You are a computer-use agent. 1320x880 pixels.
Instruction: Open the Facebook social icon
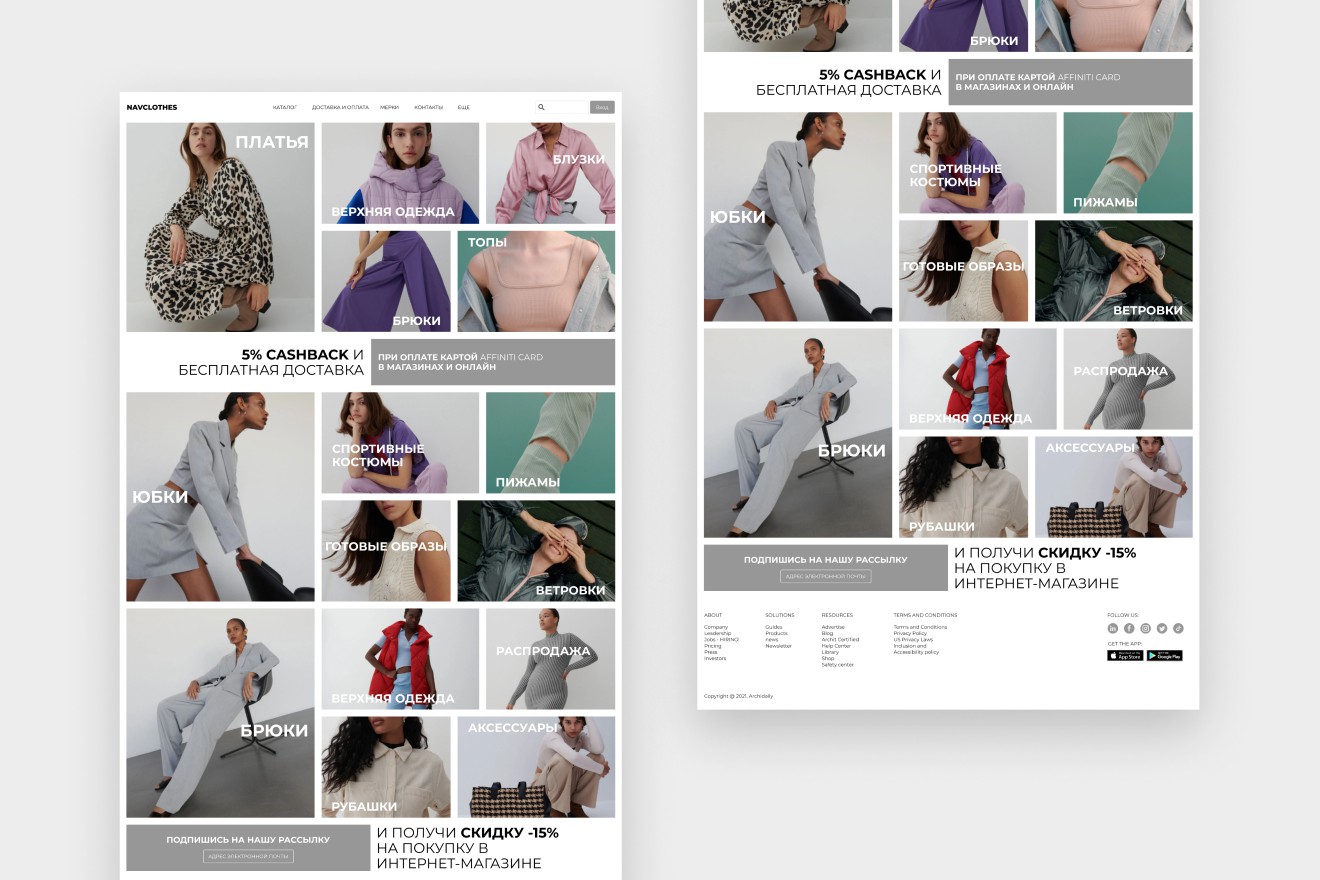coord(1129,628)
